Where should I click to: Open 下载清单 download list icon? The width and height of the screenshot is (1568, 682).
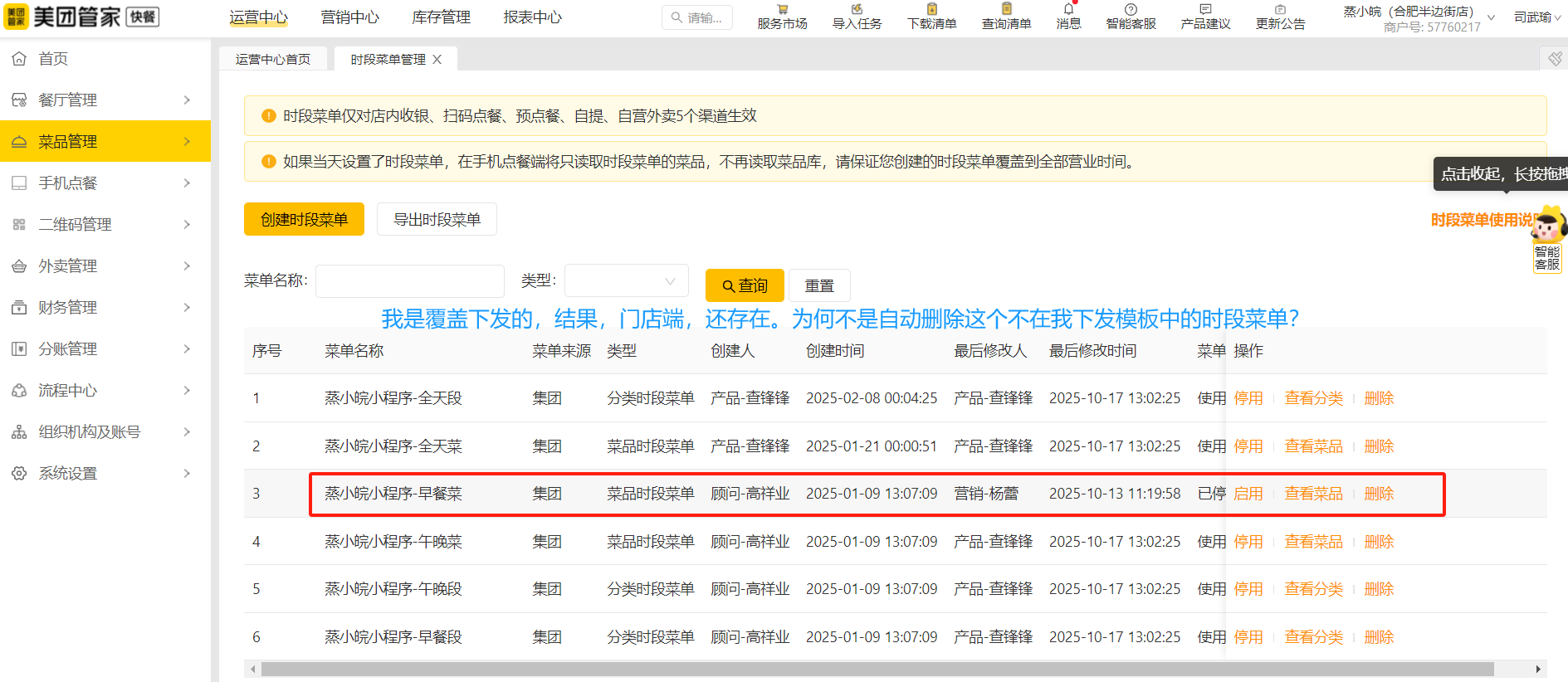point(931,10)
